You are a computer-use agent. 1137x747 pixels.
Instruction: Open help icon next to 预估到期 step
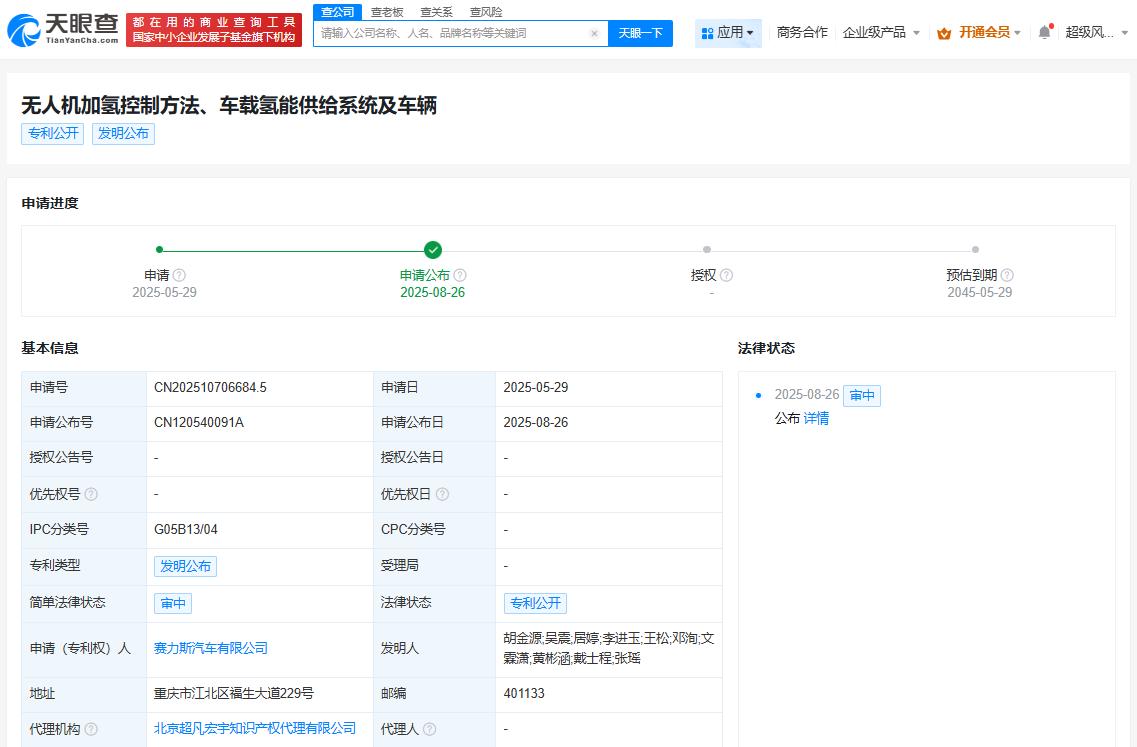[1006, 275]
